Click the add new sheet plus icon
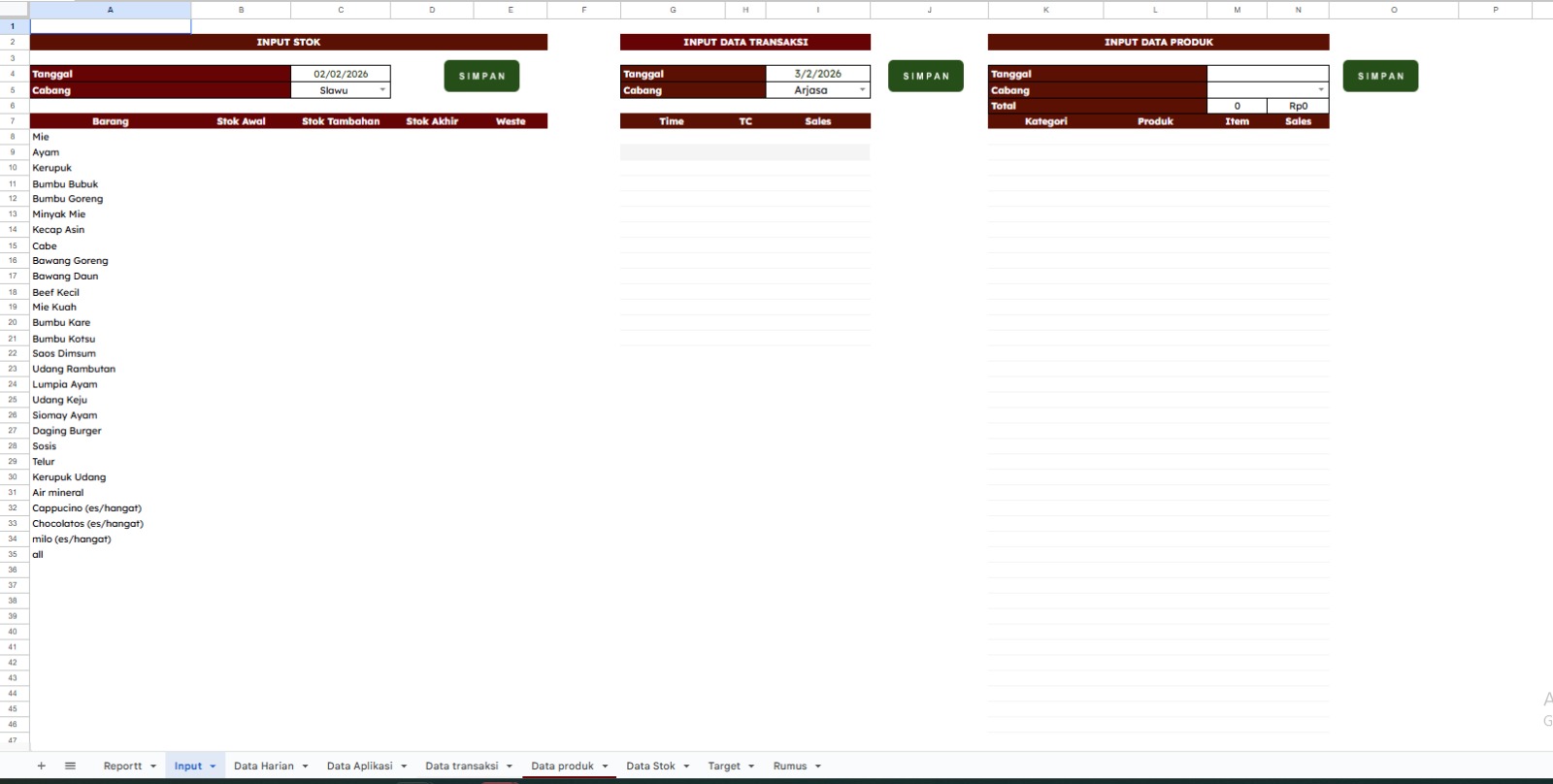This screenshot has height=784, width=1553. point(41,766)
